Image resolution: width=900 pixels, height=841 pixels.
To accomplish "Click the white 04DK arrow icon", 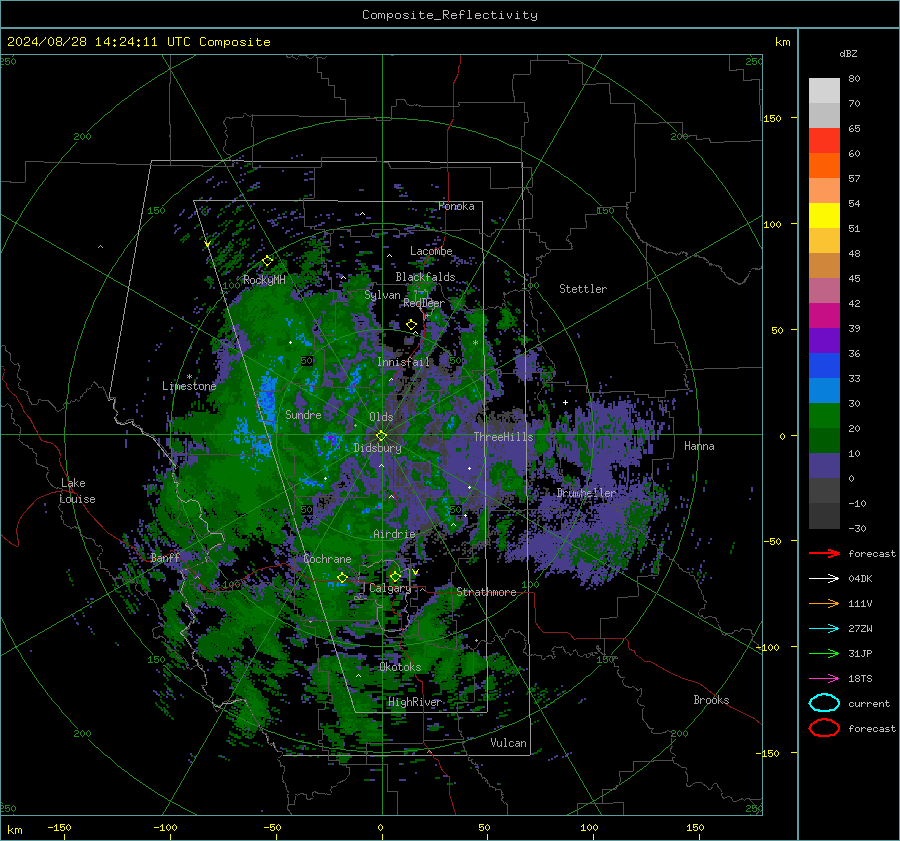I will tap(824, 579).
